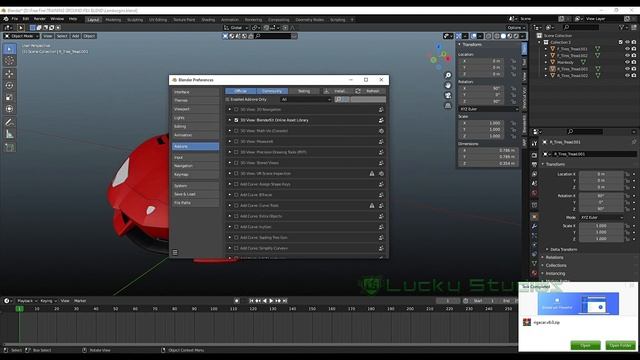Disable the BlenderKit Online Asset Library checkbox
This screenshot has width=640, height=360.
(x=236, y=120)
